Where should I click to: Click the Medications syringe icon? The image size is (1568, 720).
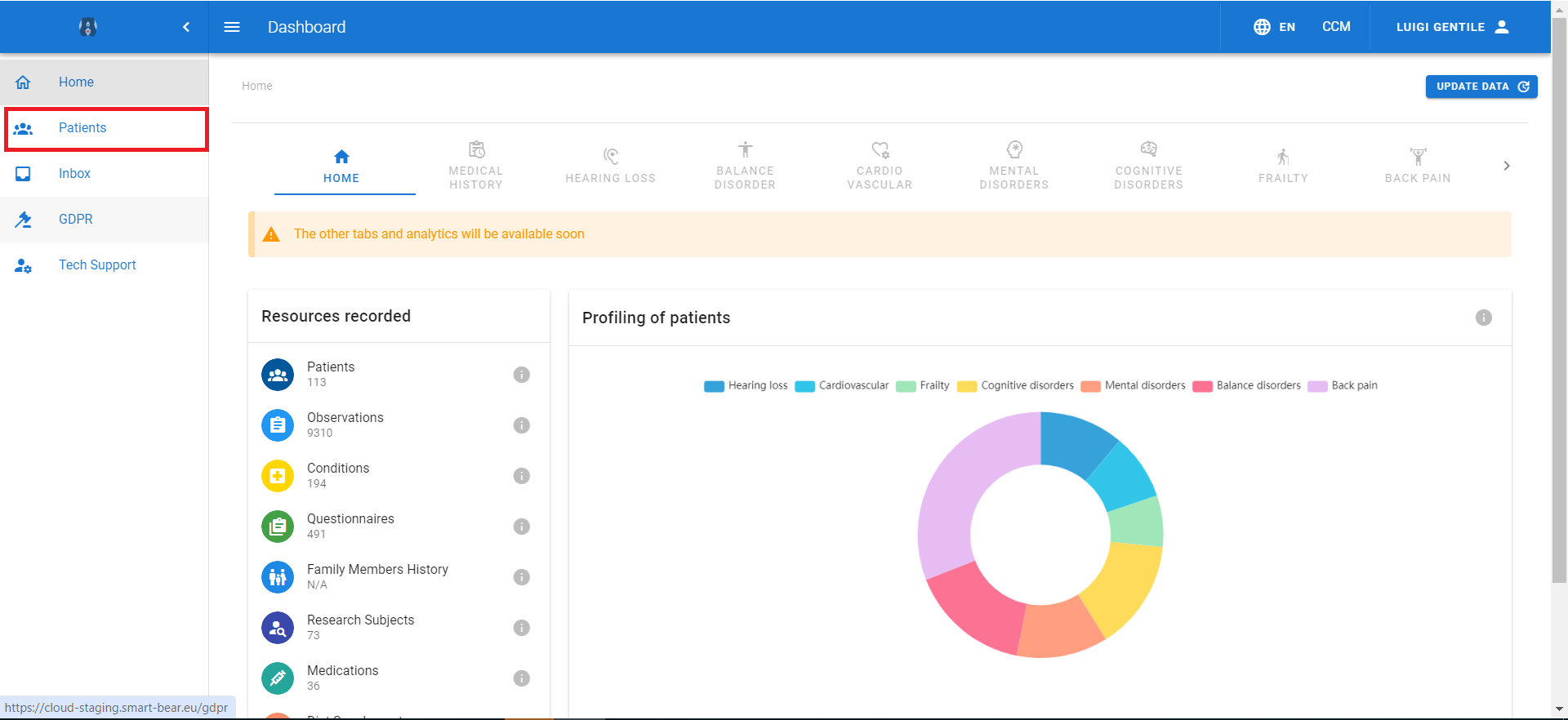(x=278, y=678)
